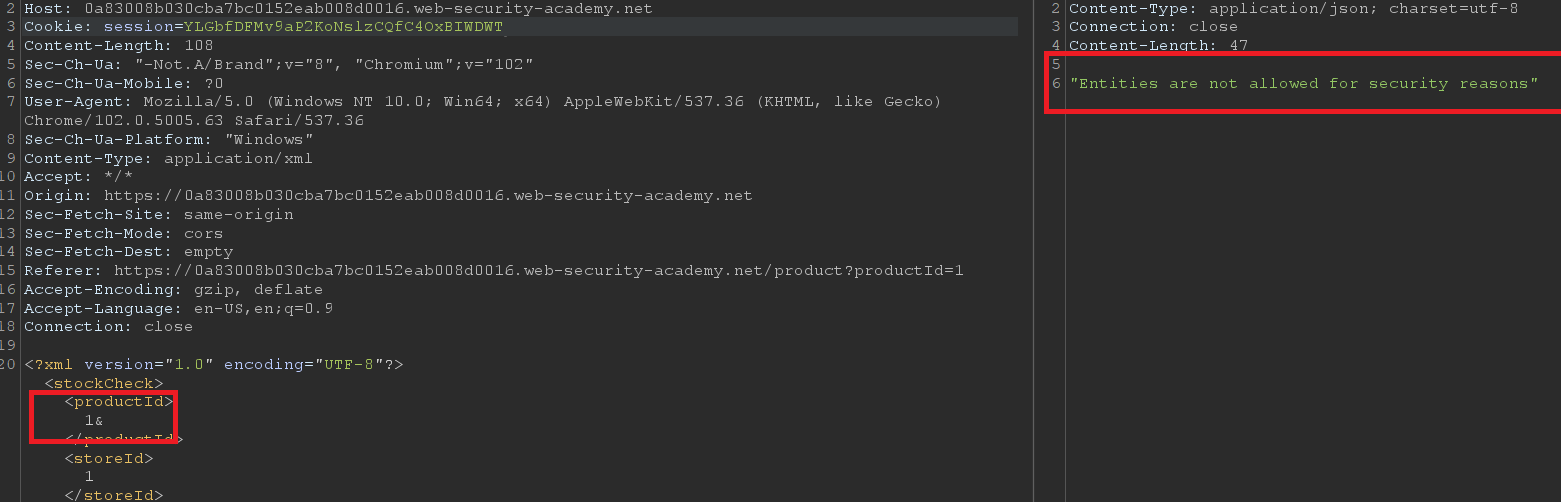Click the closing storeId tag
The height and width of the screenshot is (502, 1561).
pyautogui.click(x=113, y=495)
